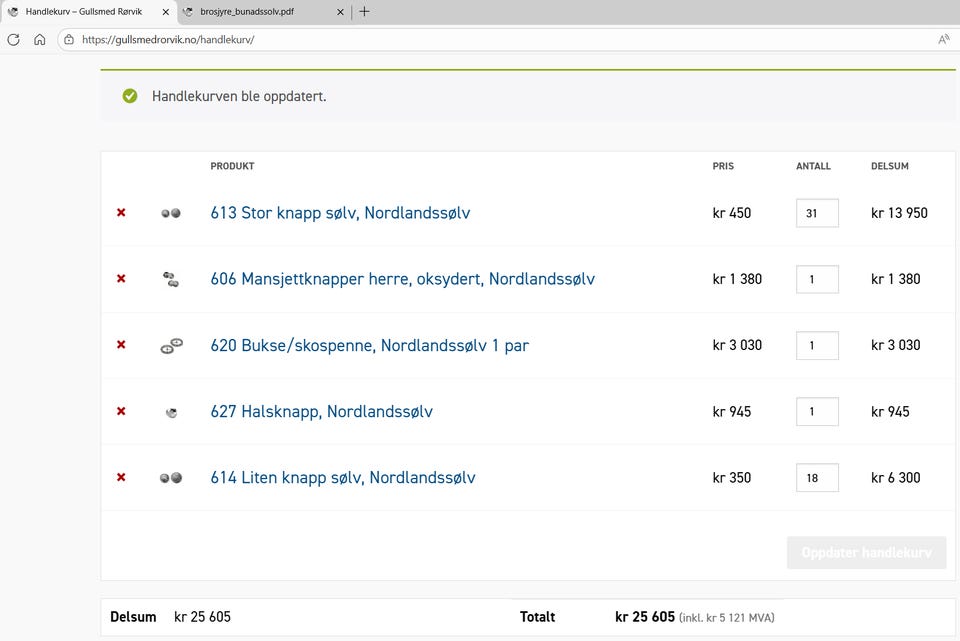Open 627 Halsknapp, Nordlandssølv link
The width and height of the screenshot is (960, 641).
tap(321, 411)
